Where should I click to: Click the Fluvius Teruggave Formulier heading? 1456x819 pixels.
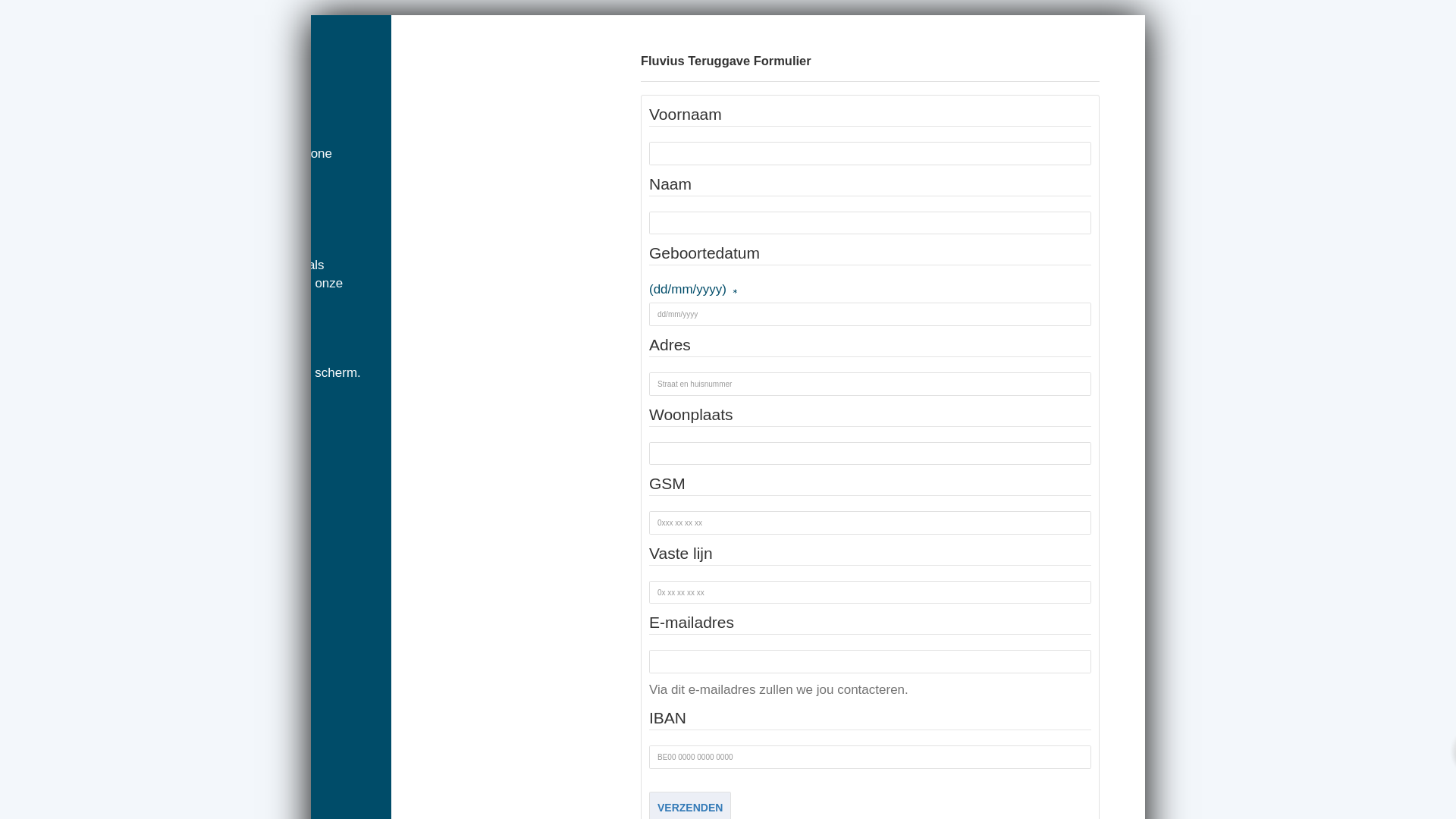point(726,61)
